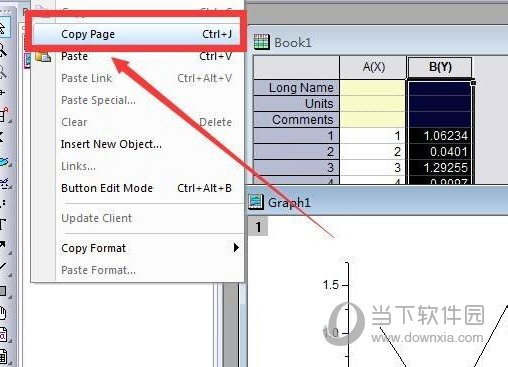Click the Paste Link menu item
The height and width of the screenshot is (367, 508).
pyautogui.click(x=136, y=78)
